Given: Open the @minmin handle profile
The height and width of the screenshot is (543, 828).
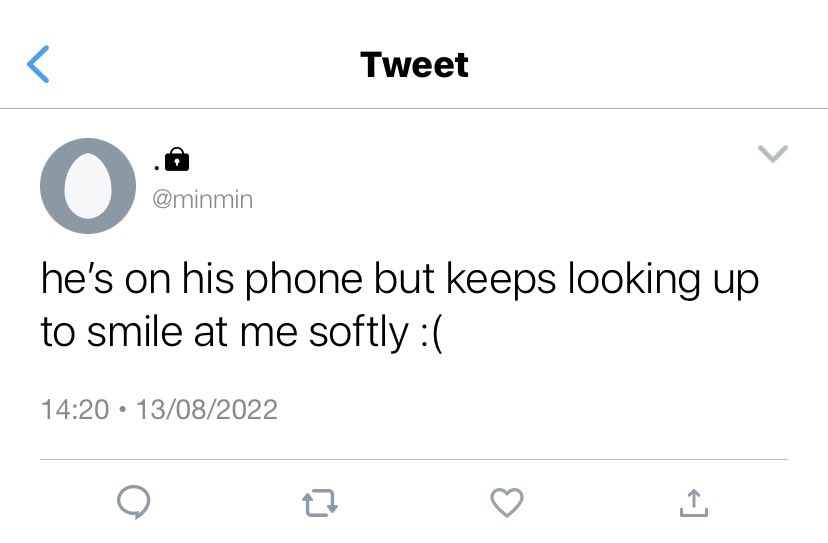Looking at the screenshot, I should click(x=203, y=200).
